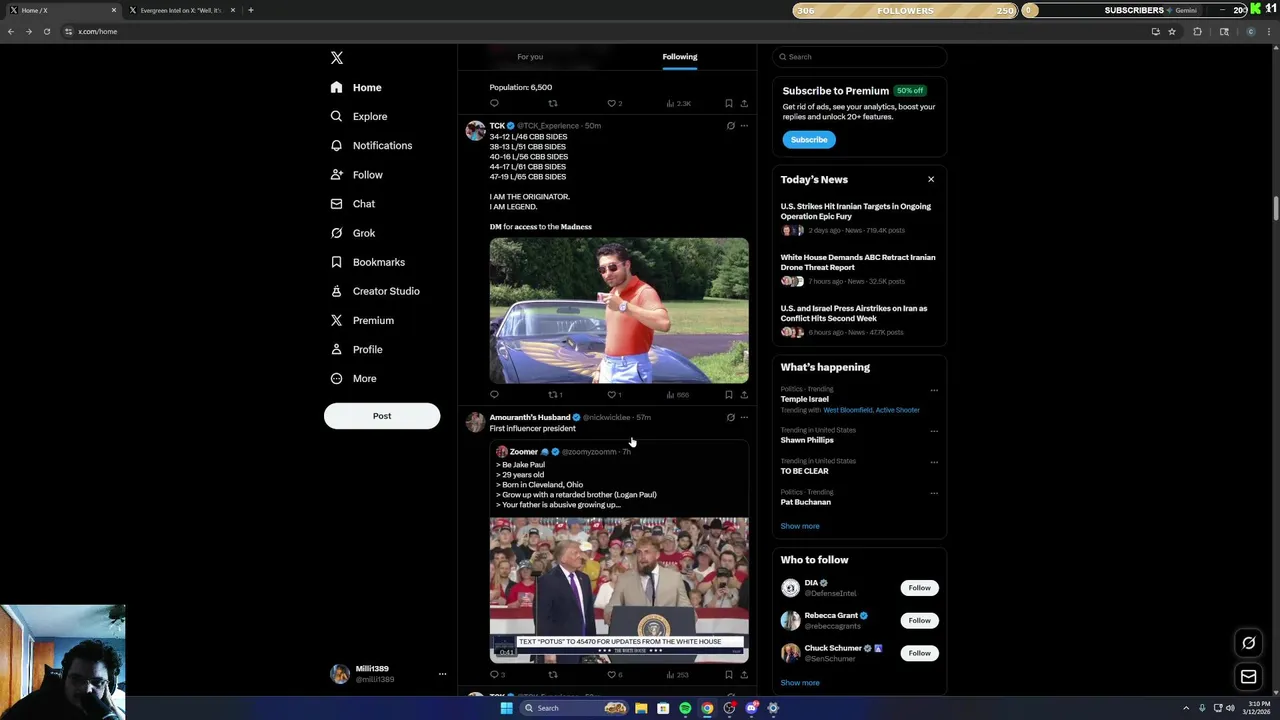This screenshot has height=720, width=1280.
Task: Open White House Demands ABC Retract story
Action: pyautogui.click(x=858, y=262)
